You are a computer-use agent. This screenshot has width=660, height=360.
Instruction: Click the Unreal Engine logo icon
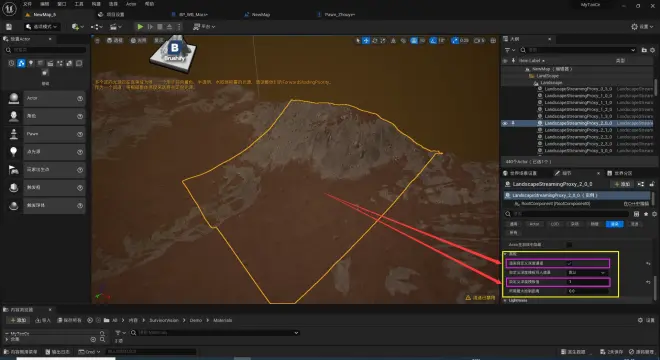click(9, 8)
